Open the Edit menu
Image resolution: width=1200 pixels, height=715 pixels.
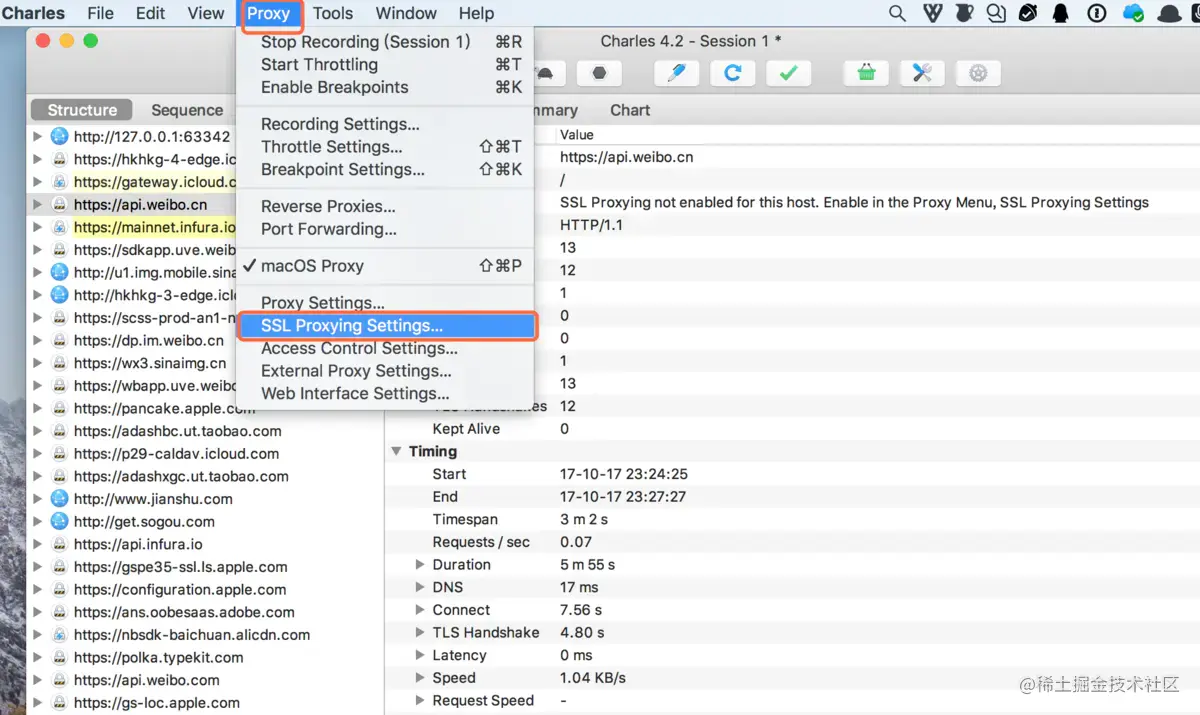pos(151,13)
